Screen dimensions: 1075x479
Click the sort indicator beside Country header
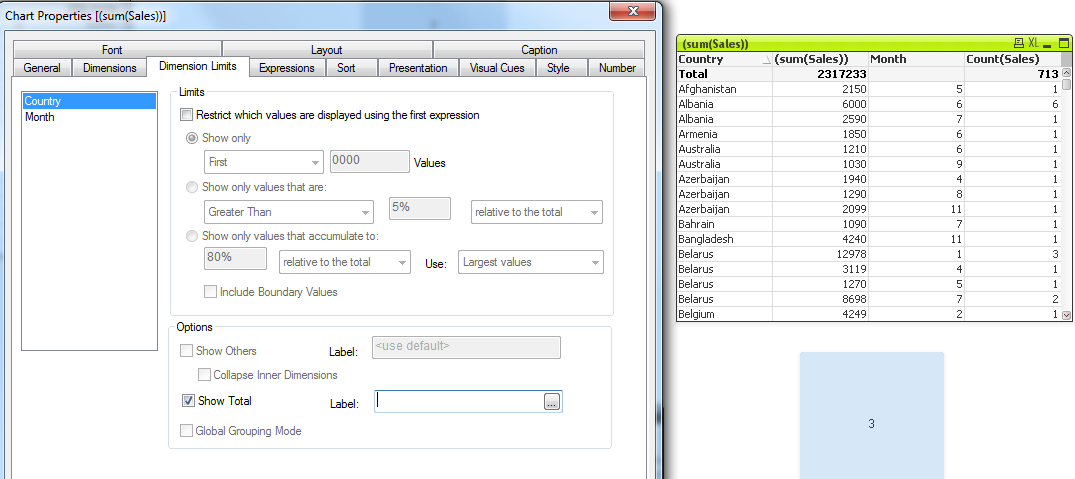(x=766, y=60)
